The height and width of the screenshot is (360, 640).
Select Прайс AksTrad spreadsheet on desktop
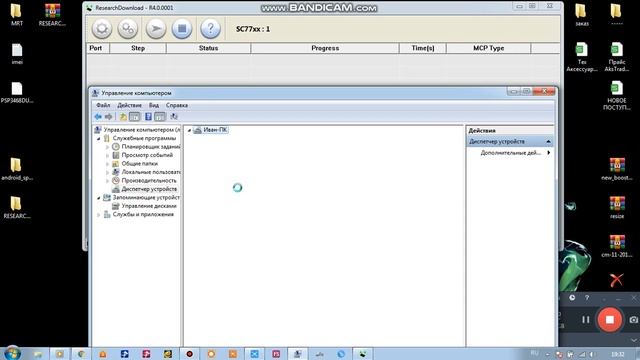(617, 57)
